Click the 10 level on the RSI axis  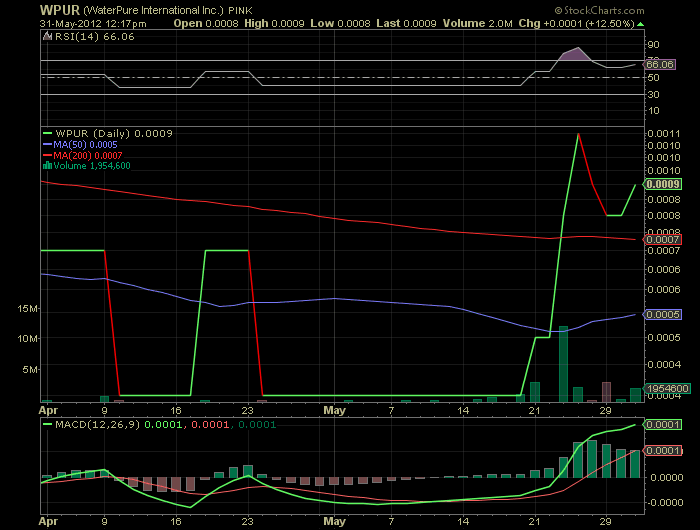pos(653,111)
